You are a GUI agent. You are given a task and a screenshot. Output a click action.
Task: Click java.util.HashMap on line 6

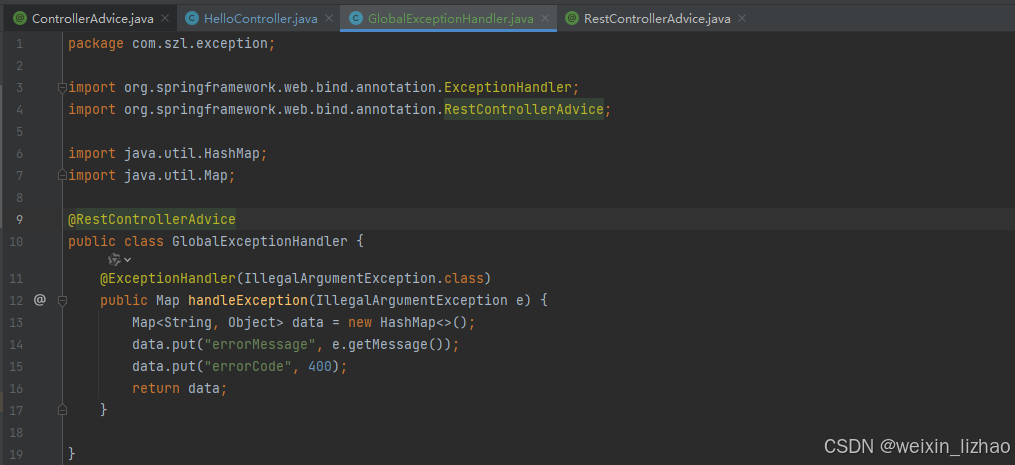pos(192,153)
